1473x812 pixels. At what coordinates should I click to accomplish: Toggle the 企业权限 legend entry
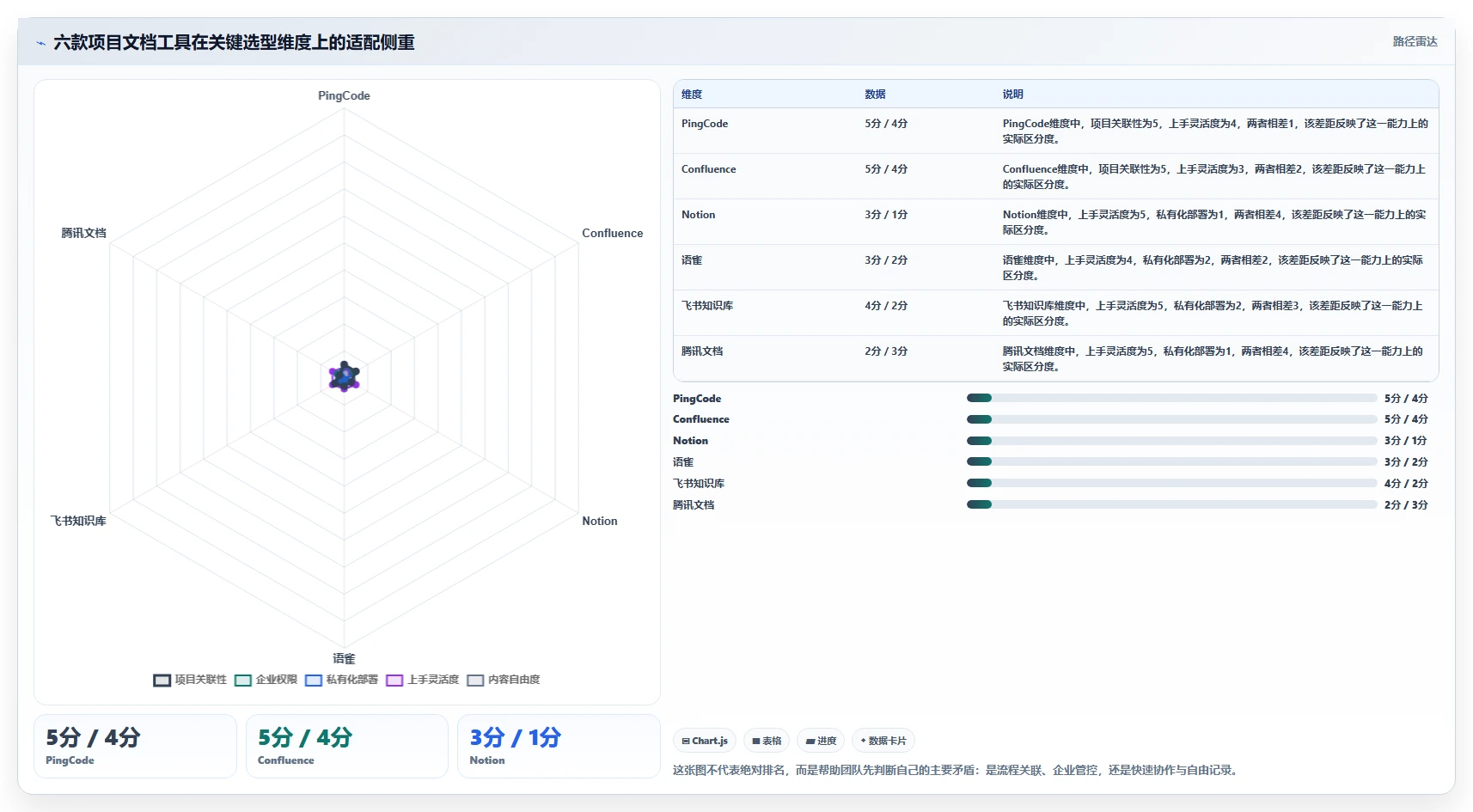point(266,680)
